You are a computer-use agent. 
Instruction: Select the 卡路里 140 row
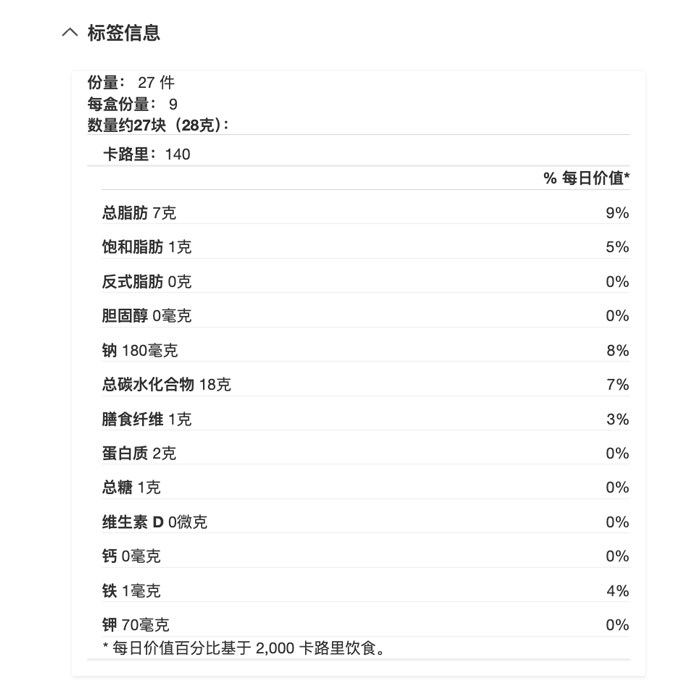click(358, 154)
